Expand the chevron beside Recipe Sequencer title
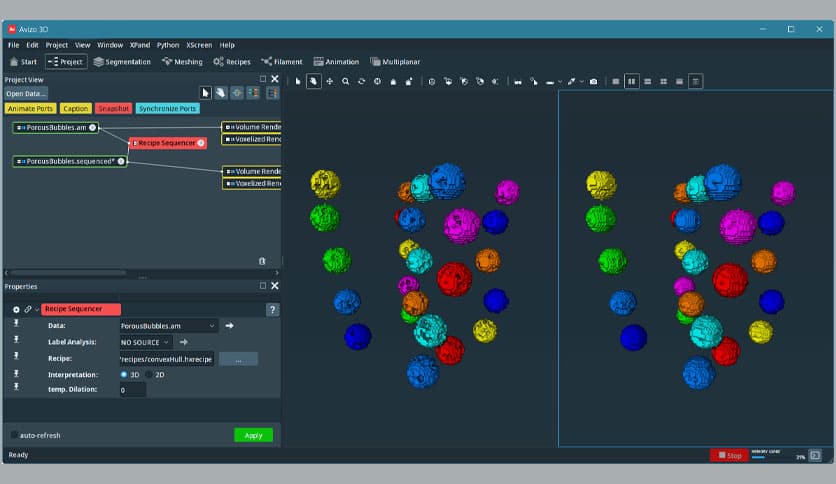The width and height of the screenshot is (836, 484). point(37,310)
